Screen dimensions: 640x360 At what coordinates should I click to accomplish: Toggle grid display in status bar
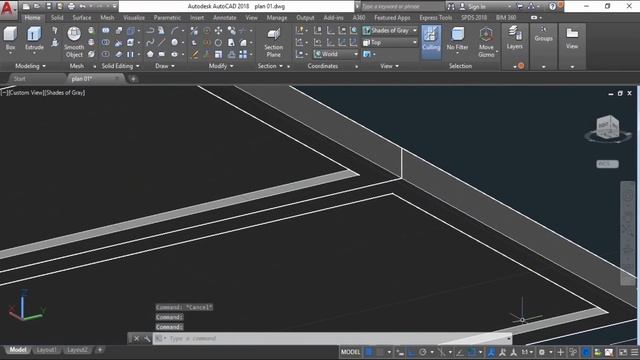[x=369, y=352]
